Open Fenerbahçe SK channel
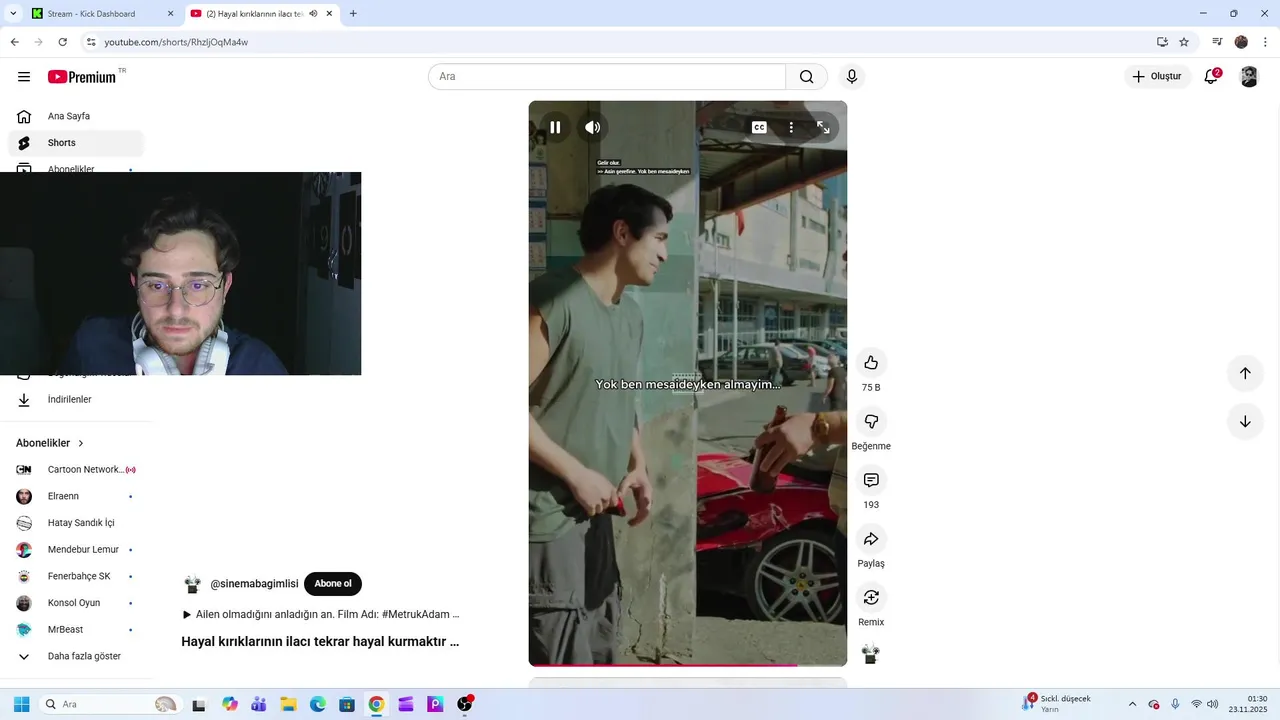The width and height of the screenshot is (1280, 720). (x=76, y=576)
